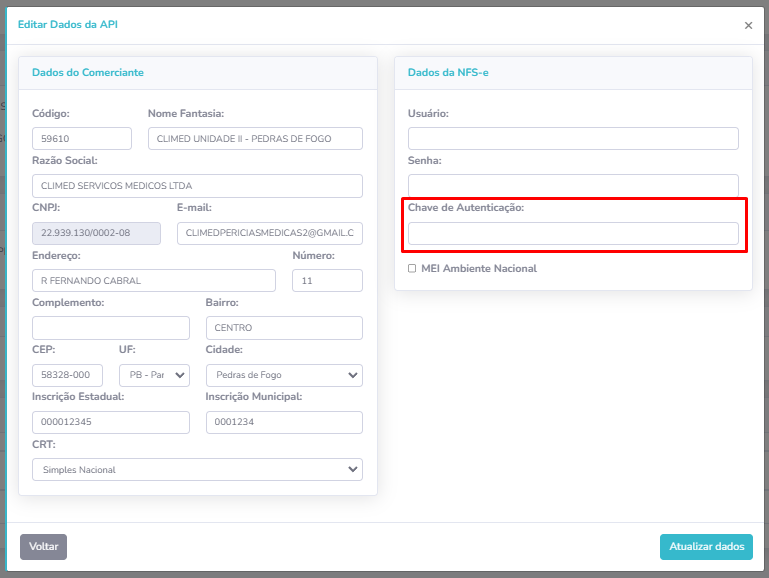Click the Voltar button

(x=43, y=547)
